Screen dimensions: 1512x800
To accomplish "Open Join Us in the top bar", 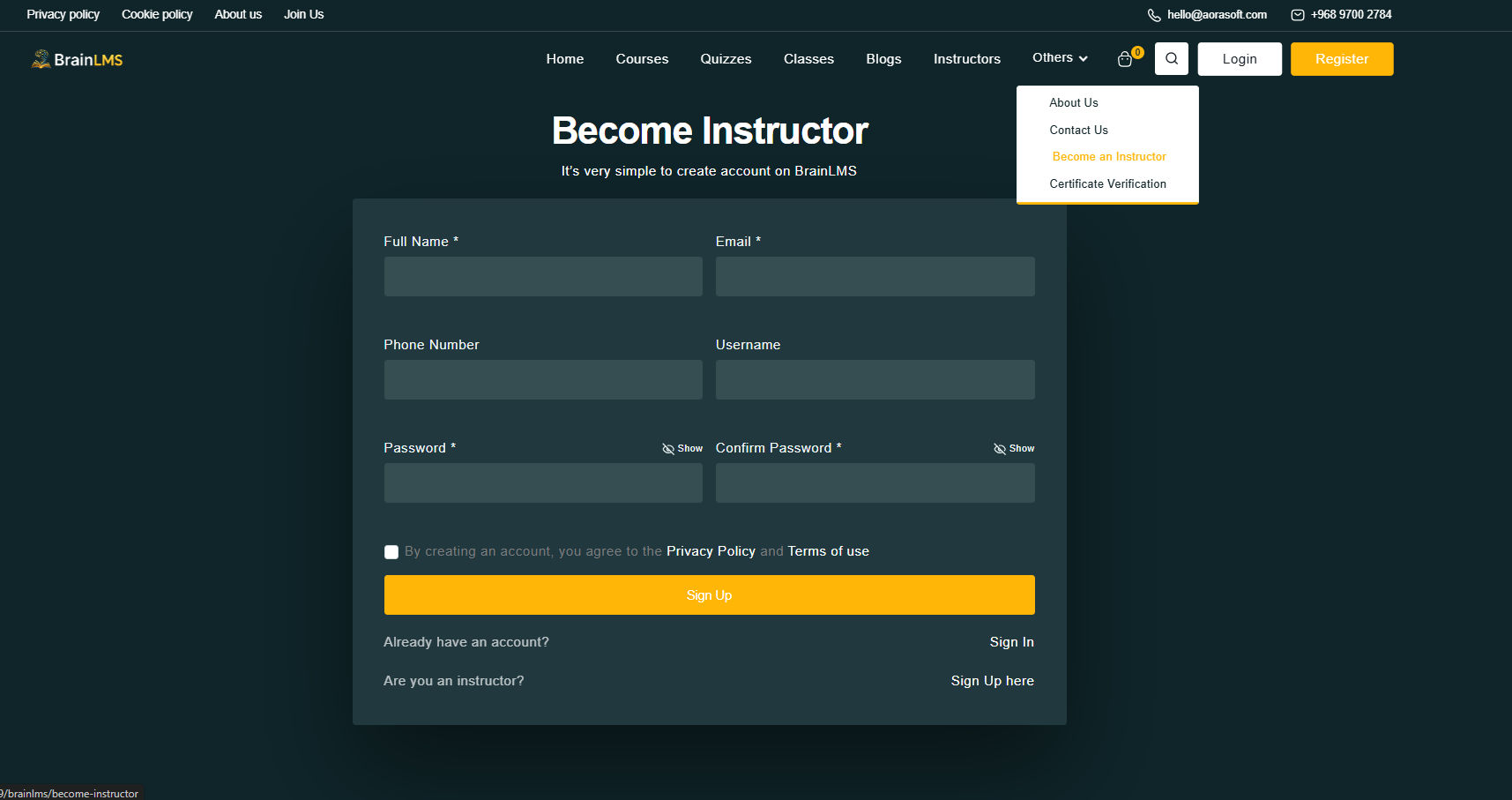I will coord(304,15).
